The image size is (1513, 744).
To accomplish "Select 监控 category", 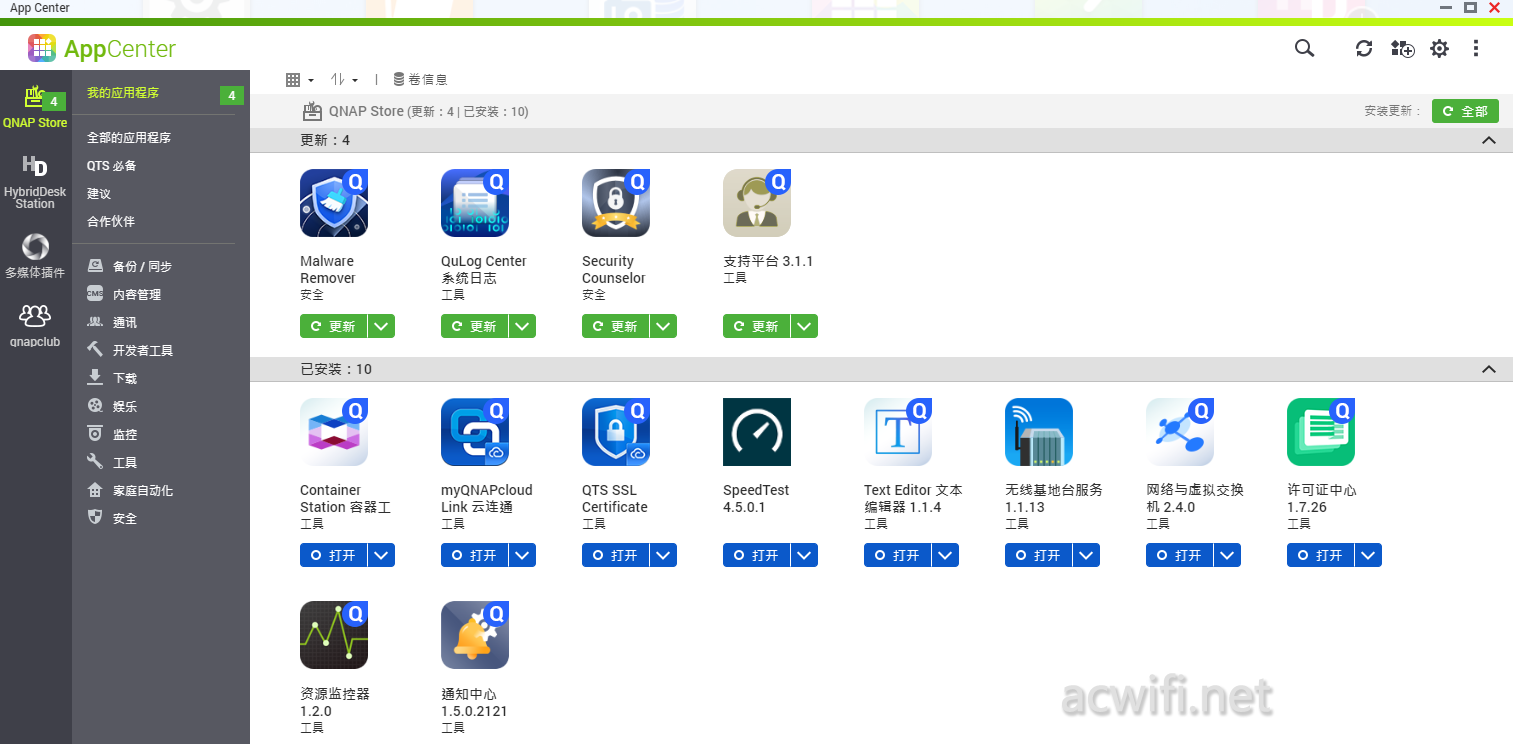I will (112, 435).
